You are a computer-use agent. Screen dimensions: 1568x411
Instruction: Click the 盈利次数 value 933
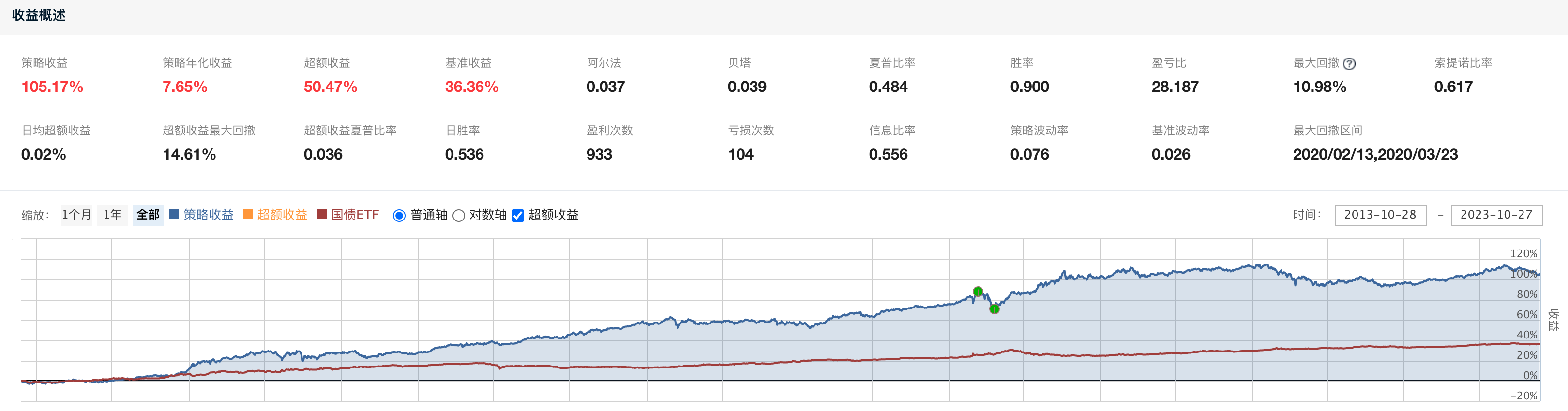pos(600,154)
